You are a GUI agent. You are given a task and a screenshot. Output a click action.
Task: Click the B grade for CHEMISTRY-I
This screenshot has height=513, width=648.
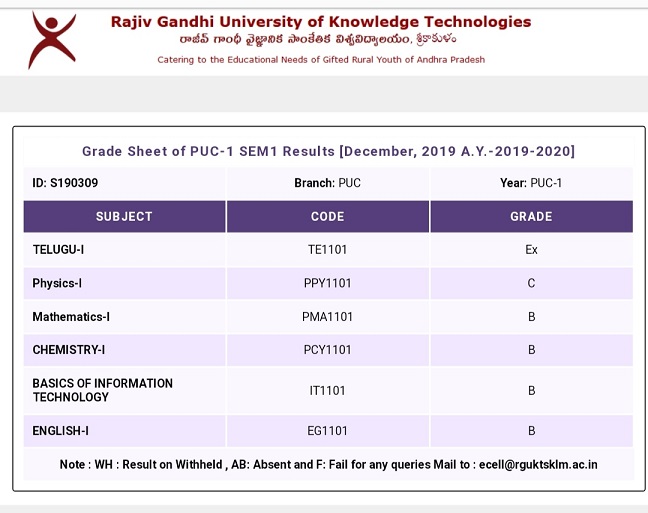[531, 350]
